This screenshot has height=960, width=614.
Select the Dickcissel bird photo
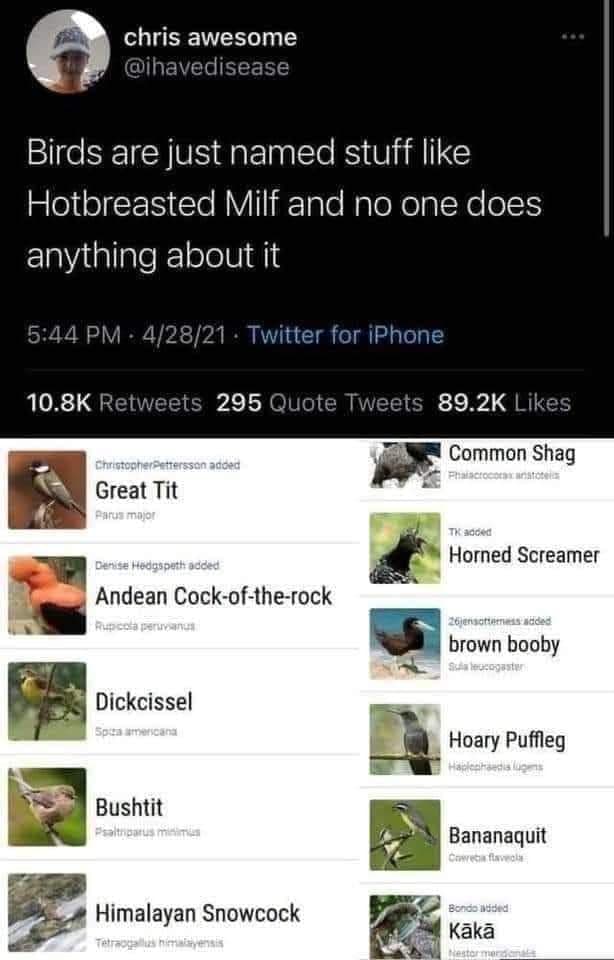[46, 701]
